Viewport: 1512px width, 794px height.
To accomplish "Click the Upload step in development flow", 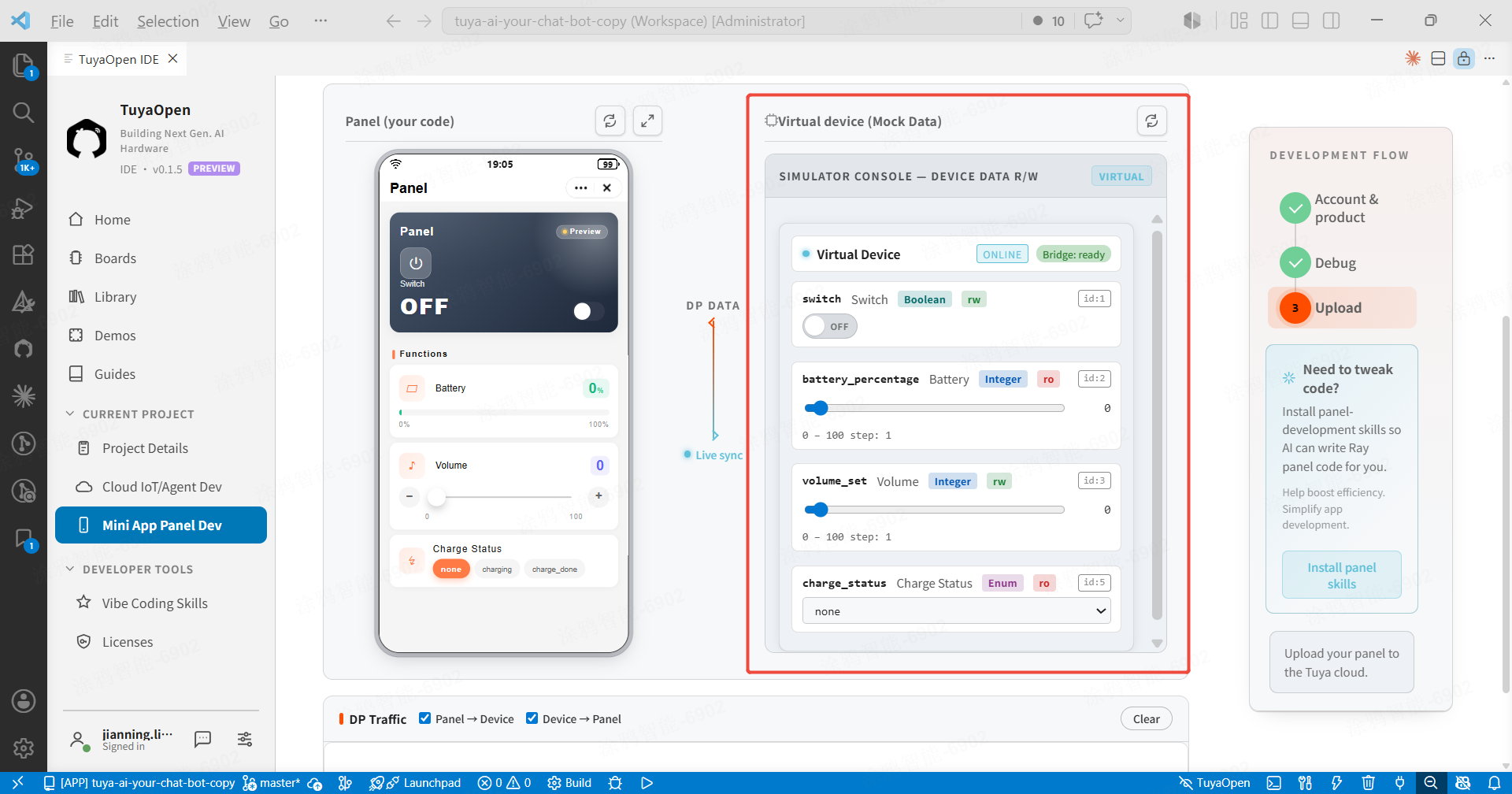I will click(x=1342, y=308).
